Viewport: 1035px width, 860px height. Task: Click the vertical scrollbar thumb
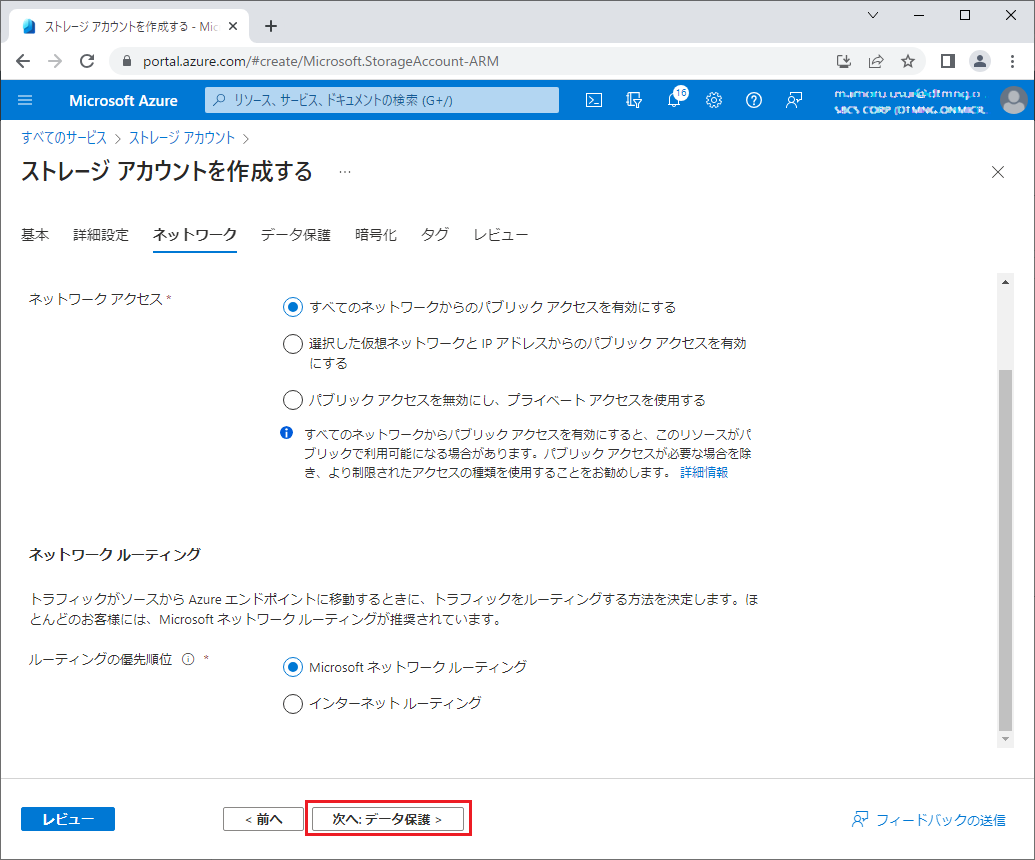(x=1005, y=551)
